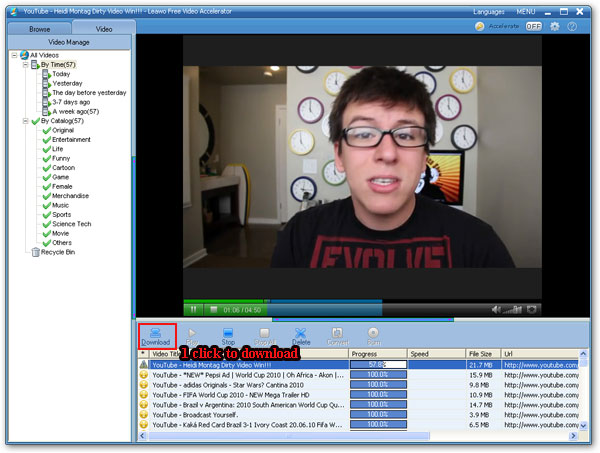
Task: Toggle the Accelerate OFF switch
Action: [533, 26]
